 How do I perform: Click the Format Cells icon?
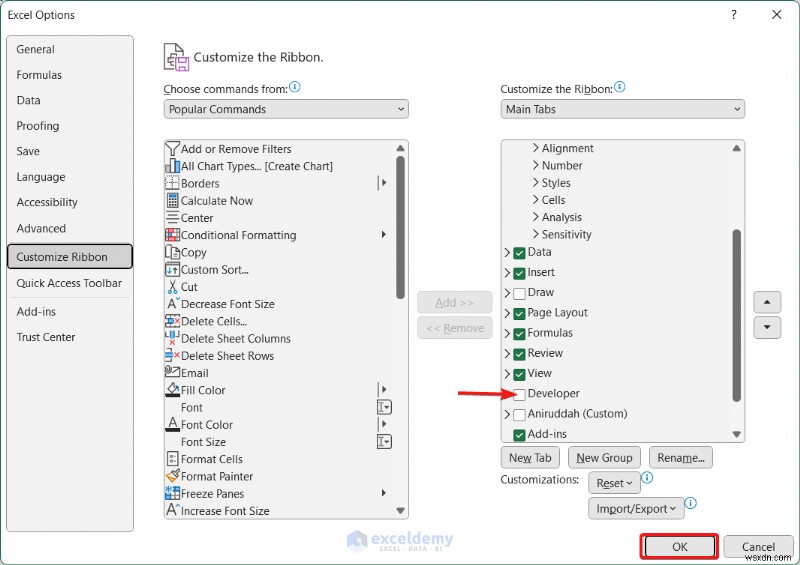pos(172,458)
